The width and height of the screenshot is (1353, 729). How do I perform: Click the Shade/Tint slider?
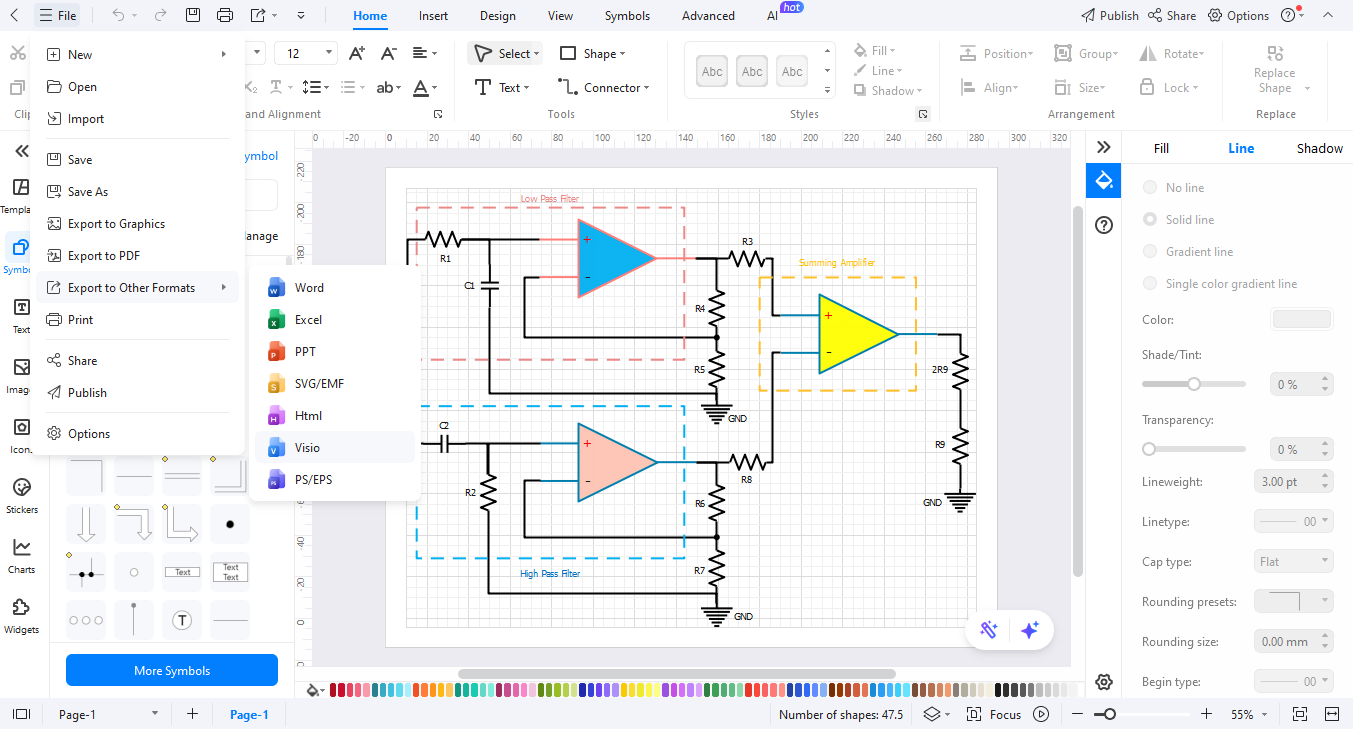tap(1194, 384)
